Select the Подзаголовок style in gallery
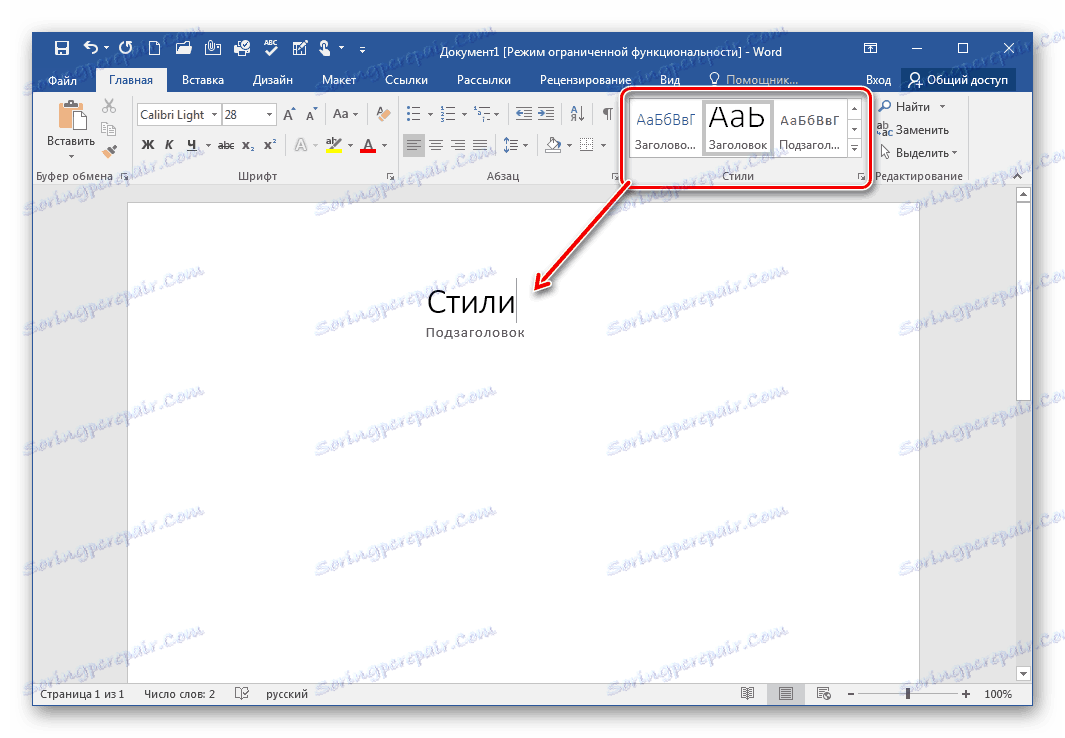The image size is (1065, 738). (x=810, y=130)
